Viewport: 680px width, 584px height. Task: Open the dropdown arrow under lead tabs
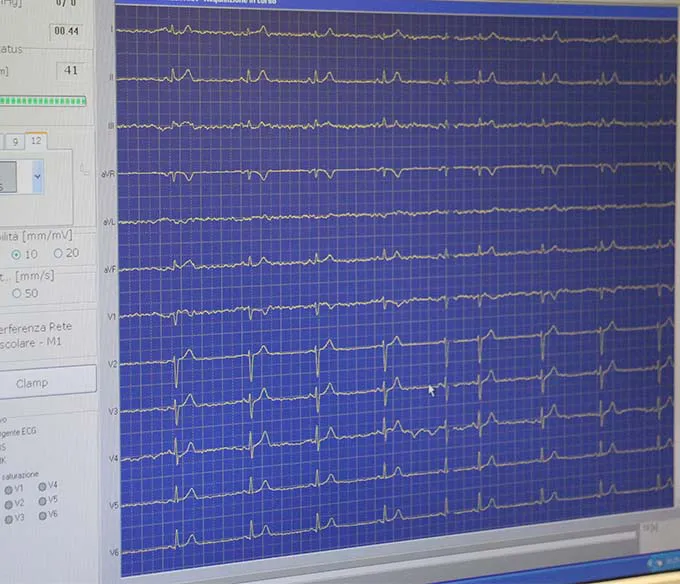click(38, 176)
